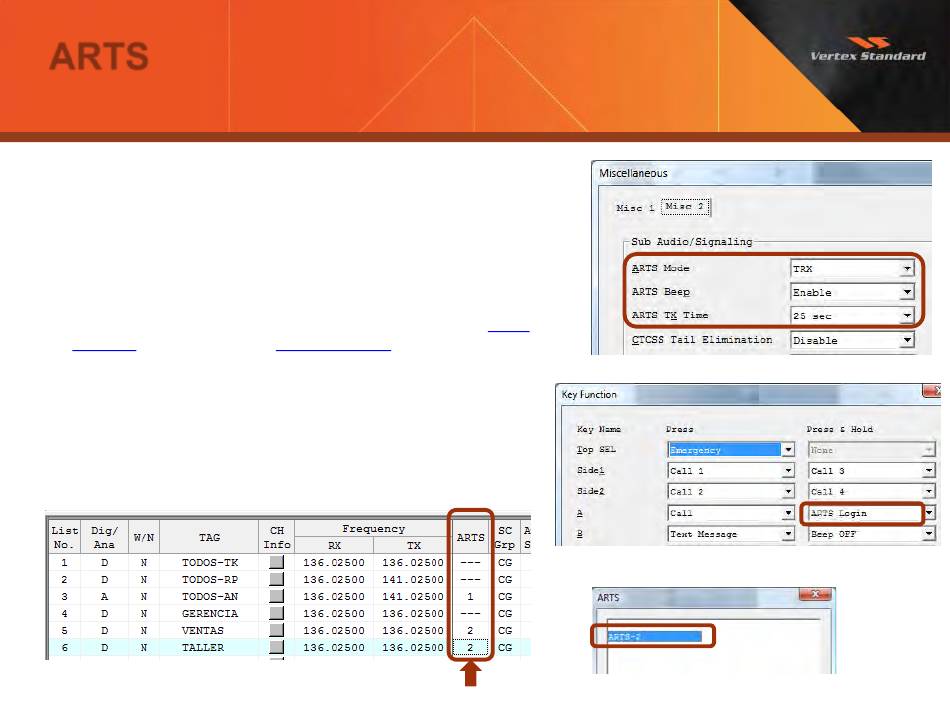Select the TODOS-RP tag cell
This screenshot has width=950, height=713.
(209, 580)
